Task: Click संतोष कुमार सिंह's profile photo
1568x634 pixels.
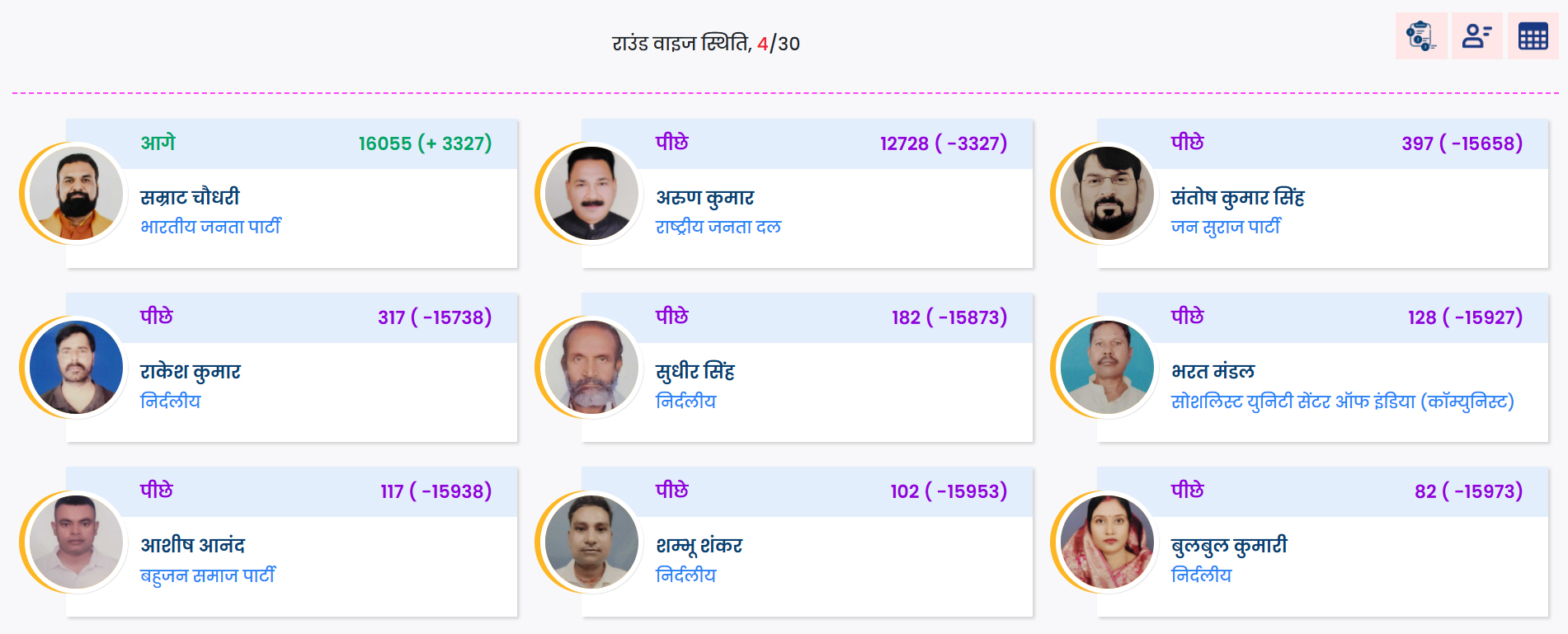Action: click(1107, 194)
